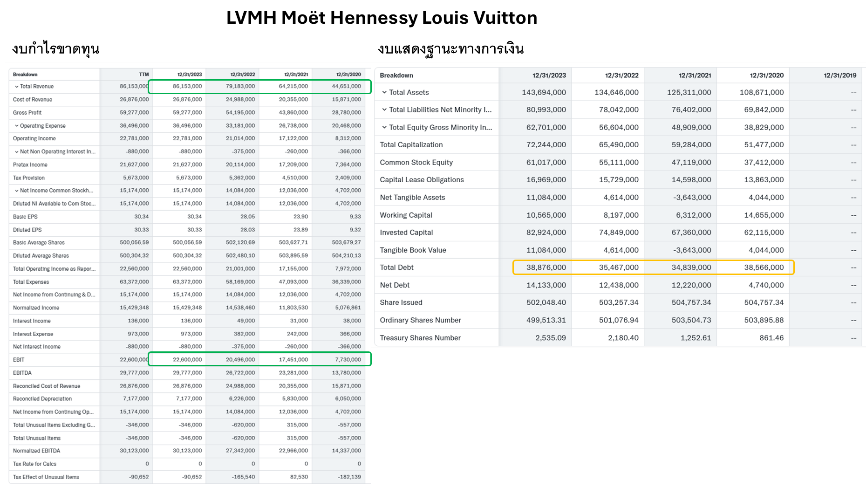Image resolution: width=866 pixels, height=487 pixels.
Task: Click EBIT value 7,730,000
Action: tap(347, 360)
